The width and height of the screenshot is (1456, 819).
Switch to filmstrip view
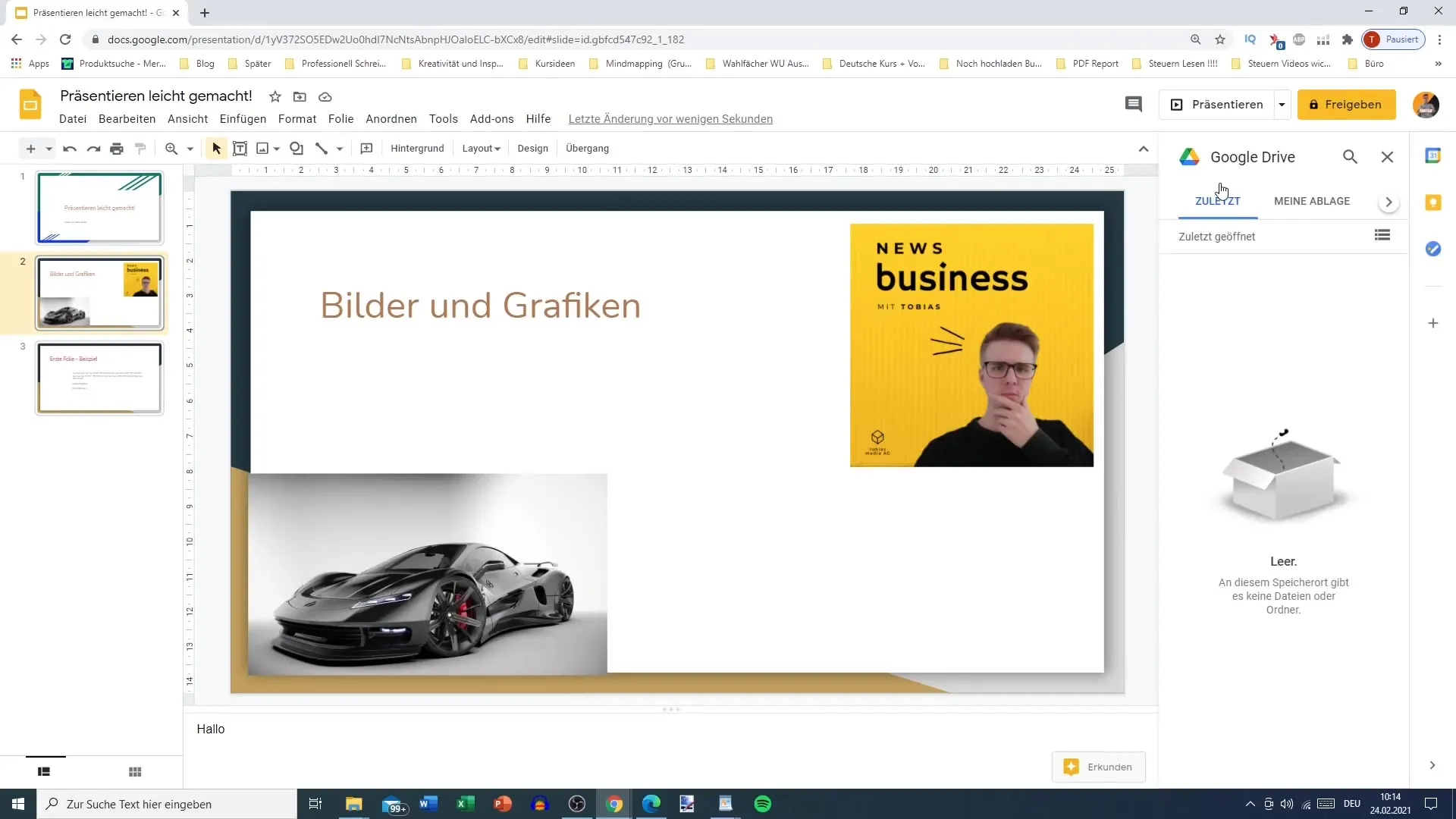tap(44, 772)
